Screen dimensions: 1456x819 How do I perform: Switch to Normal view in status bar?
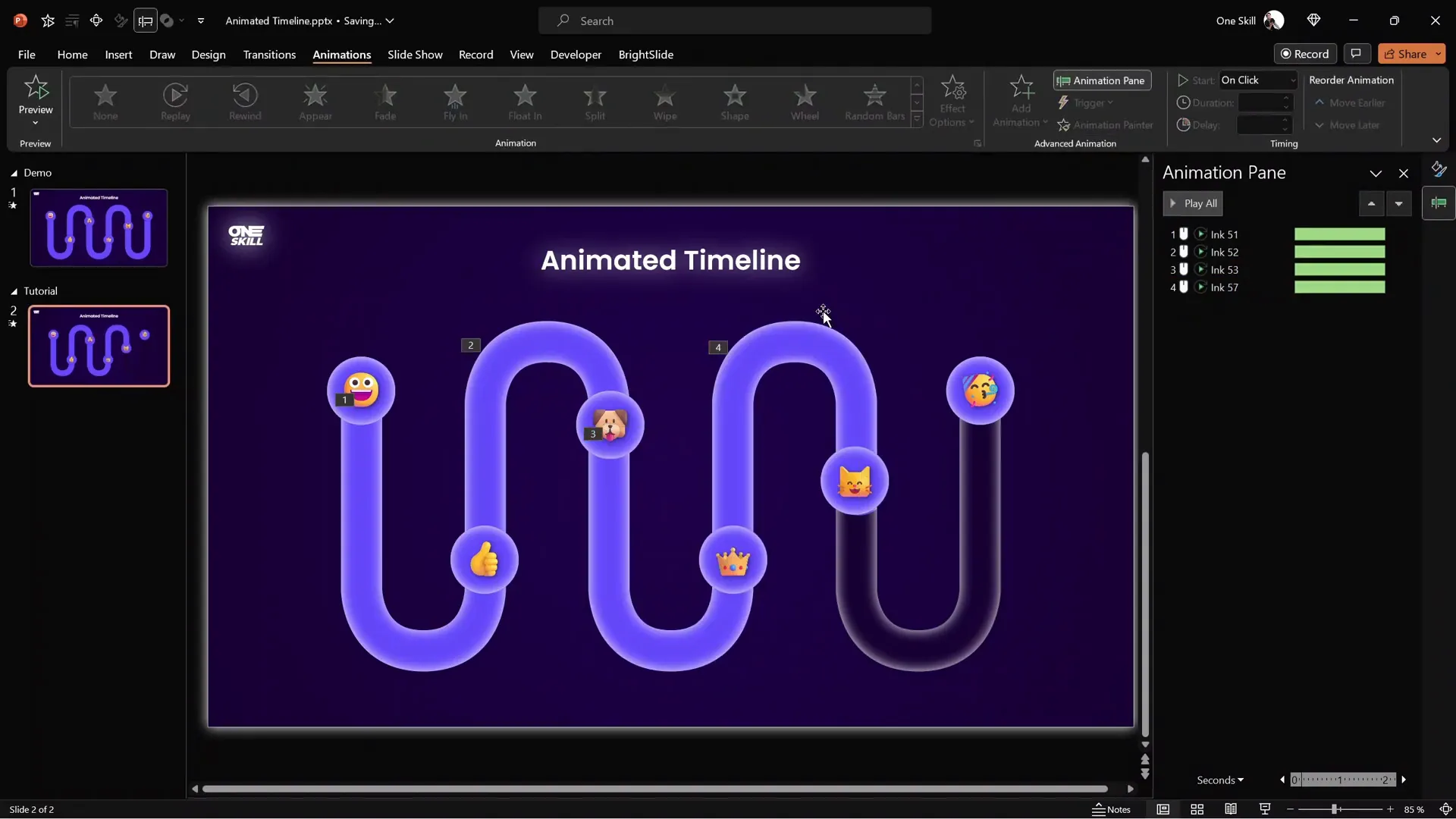pos(1163,809)
